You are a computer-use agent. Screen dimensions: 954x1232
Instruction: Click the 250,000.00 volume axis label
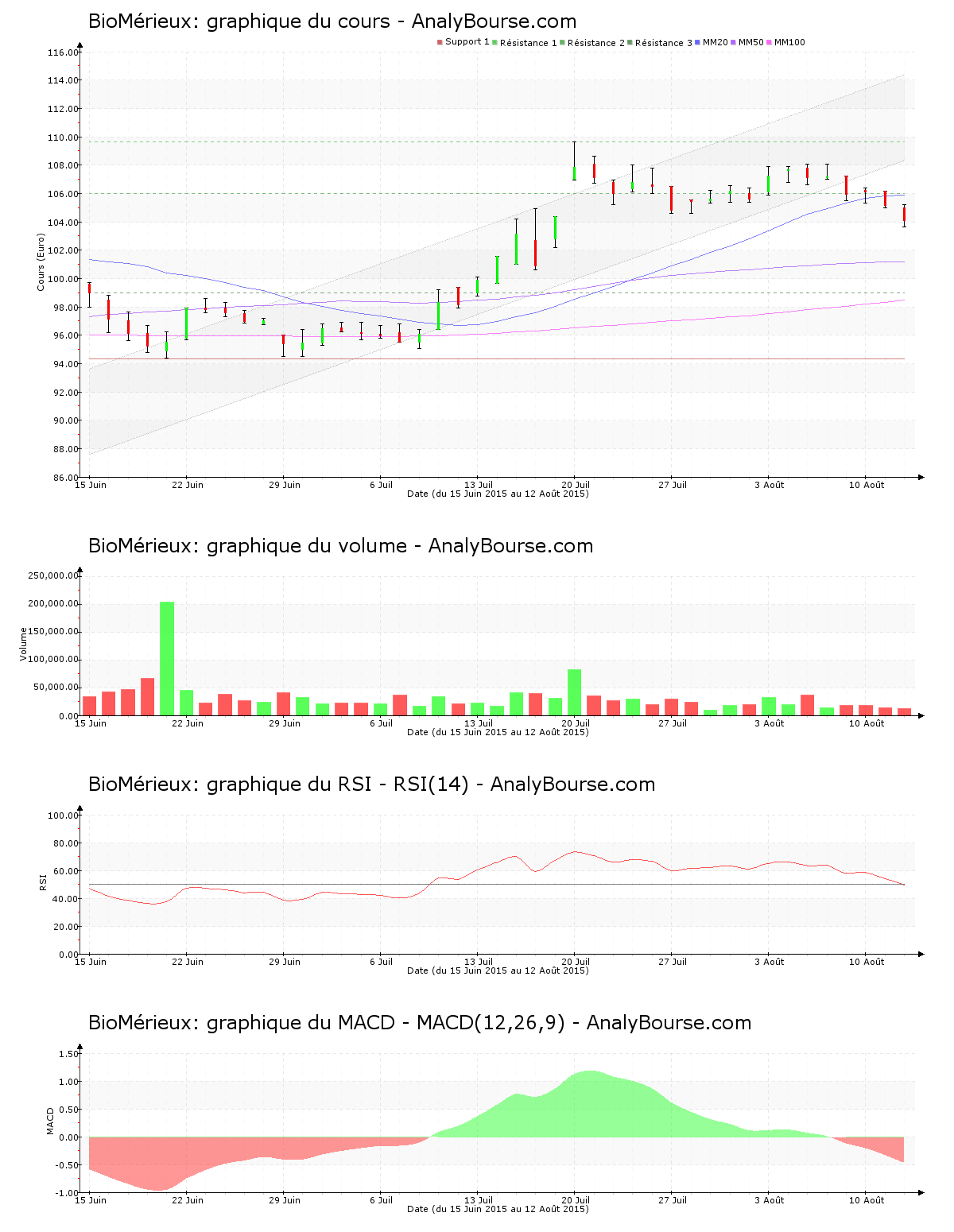coord(52,575)
